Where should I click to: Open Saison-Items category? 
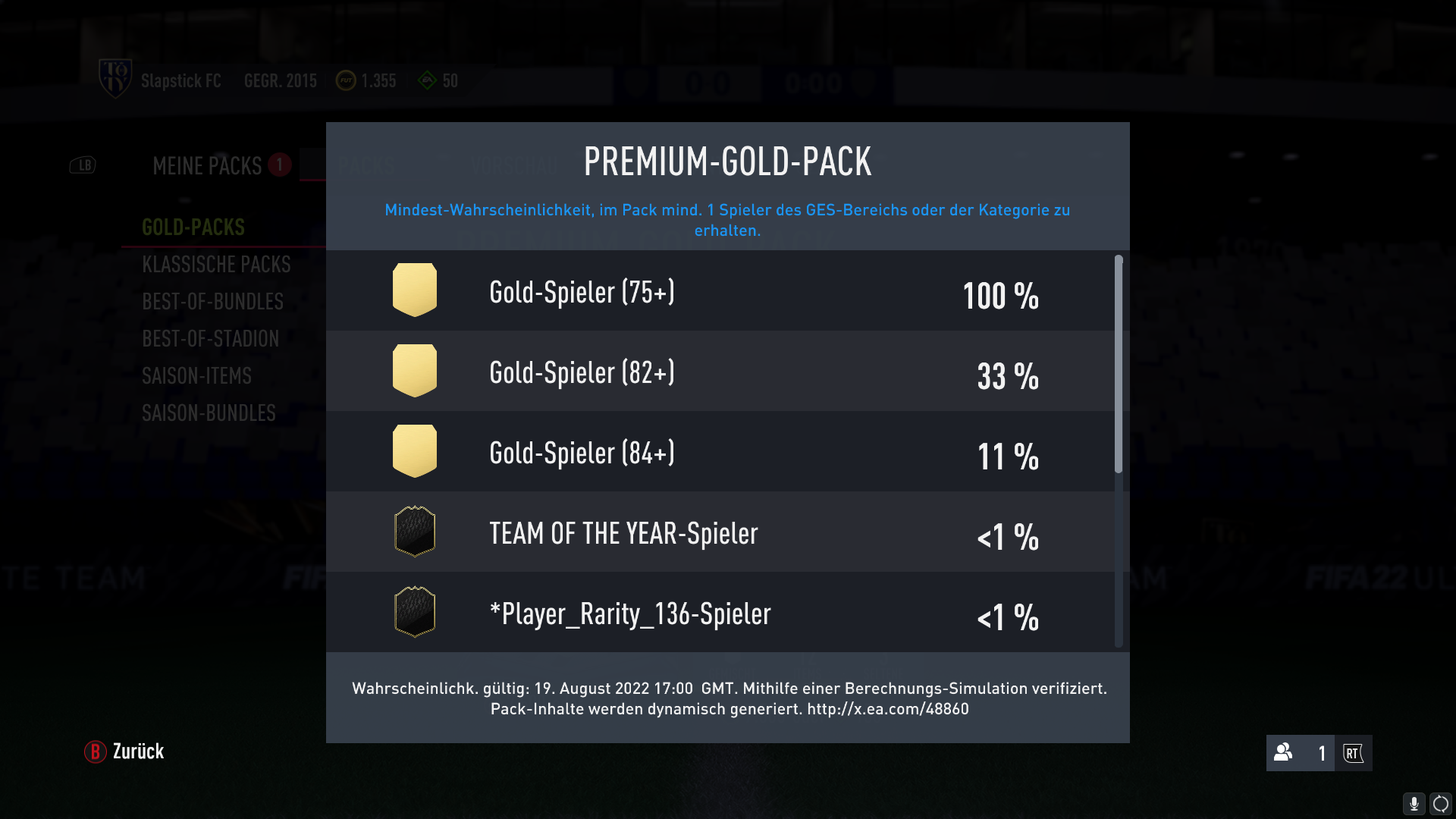[x=196, y=375]
